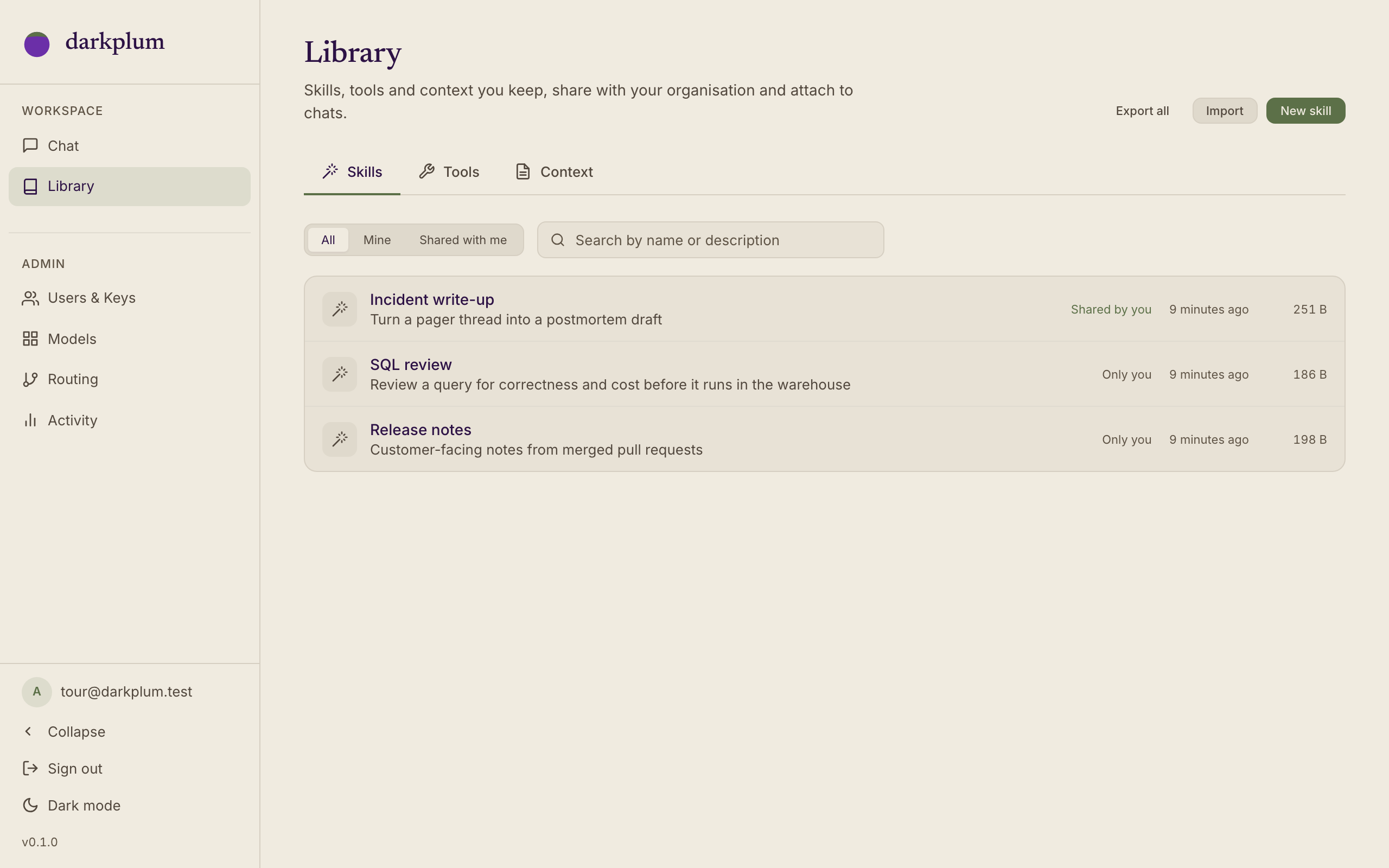Click 'Turn a pager thread into a postmortem draft'
Image resolution: width=1389 pixels, height=868 pixels.
point(516,320)
